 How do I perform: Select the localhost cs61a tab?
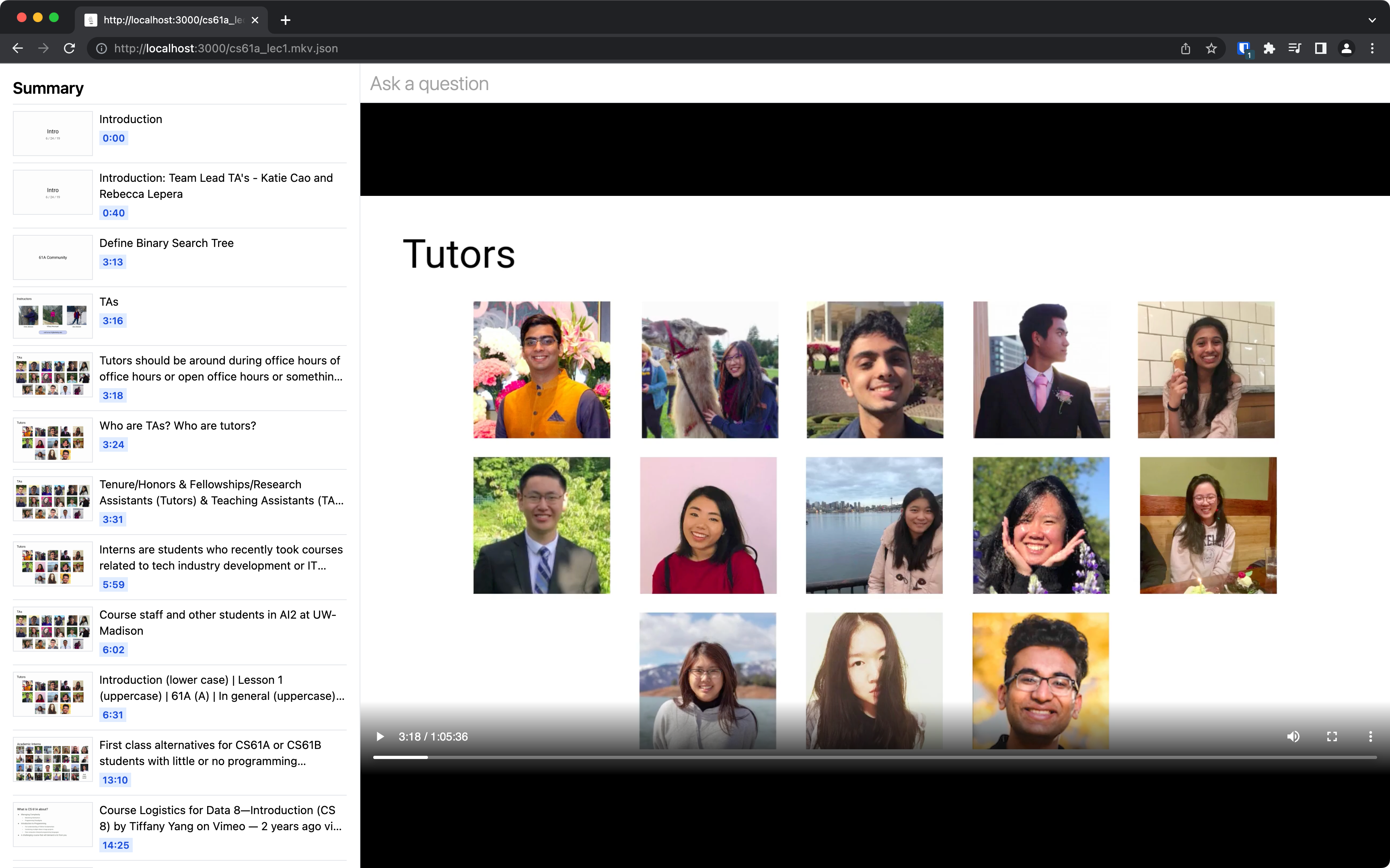(x=172, y=20)
